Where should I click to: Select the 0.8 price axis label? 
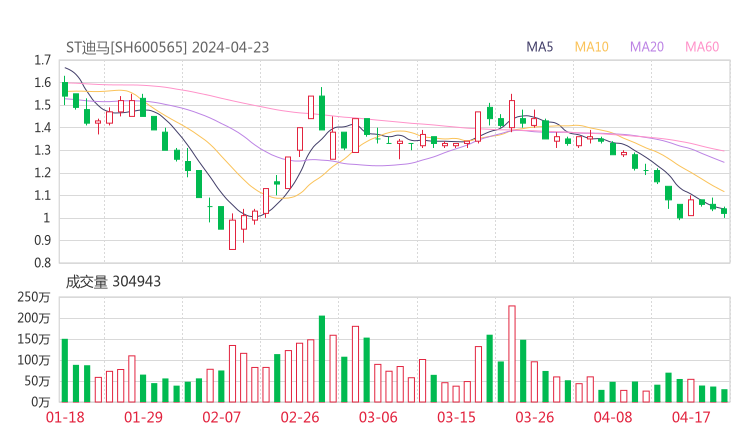tap(42, 263)
